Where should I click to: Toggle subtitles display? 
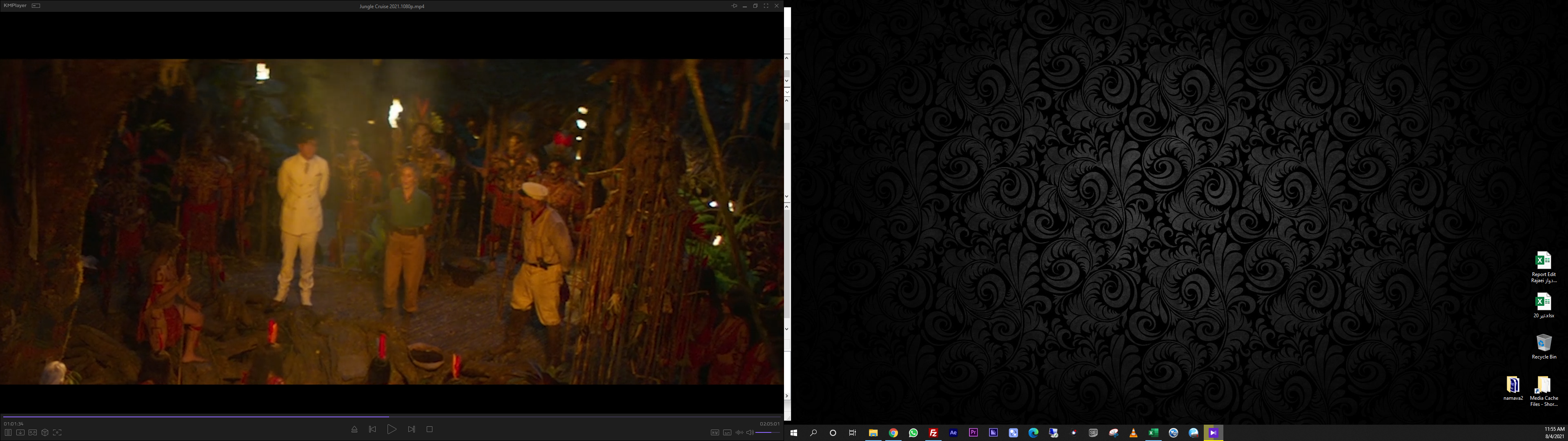(727, 432)
